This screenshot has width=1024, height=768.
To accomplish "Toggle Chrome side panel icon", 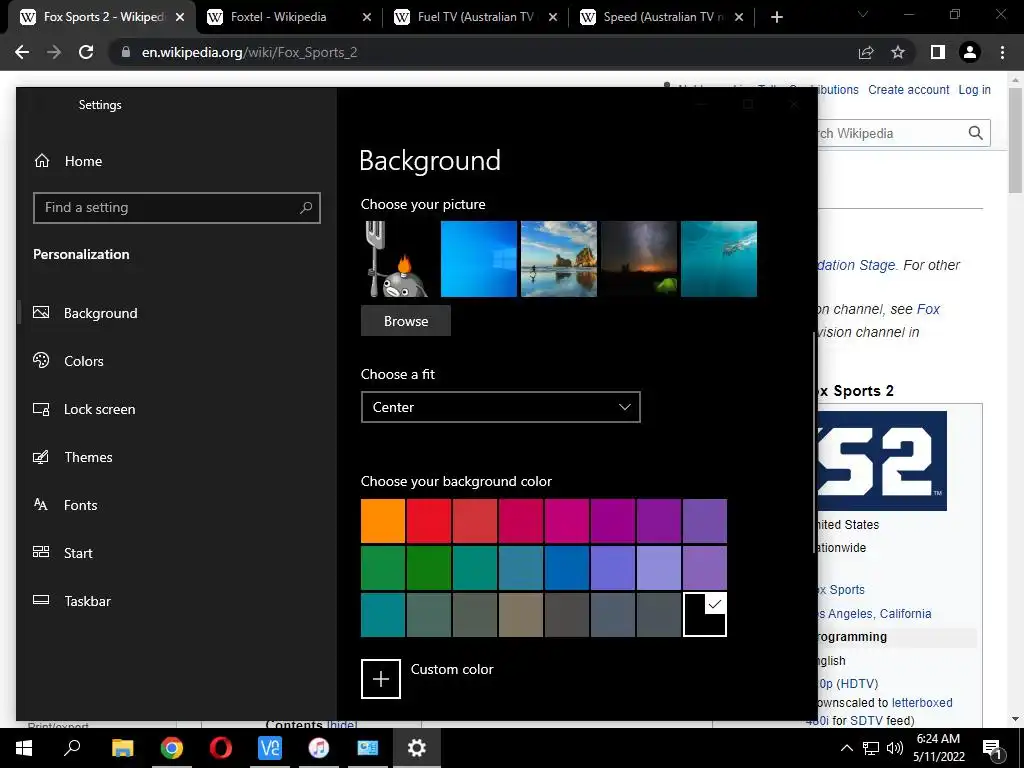I will pos(938,52).
